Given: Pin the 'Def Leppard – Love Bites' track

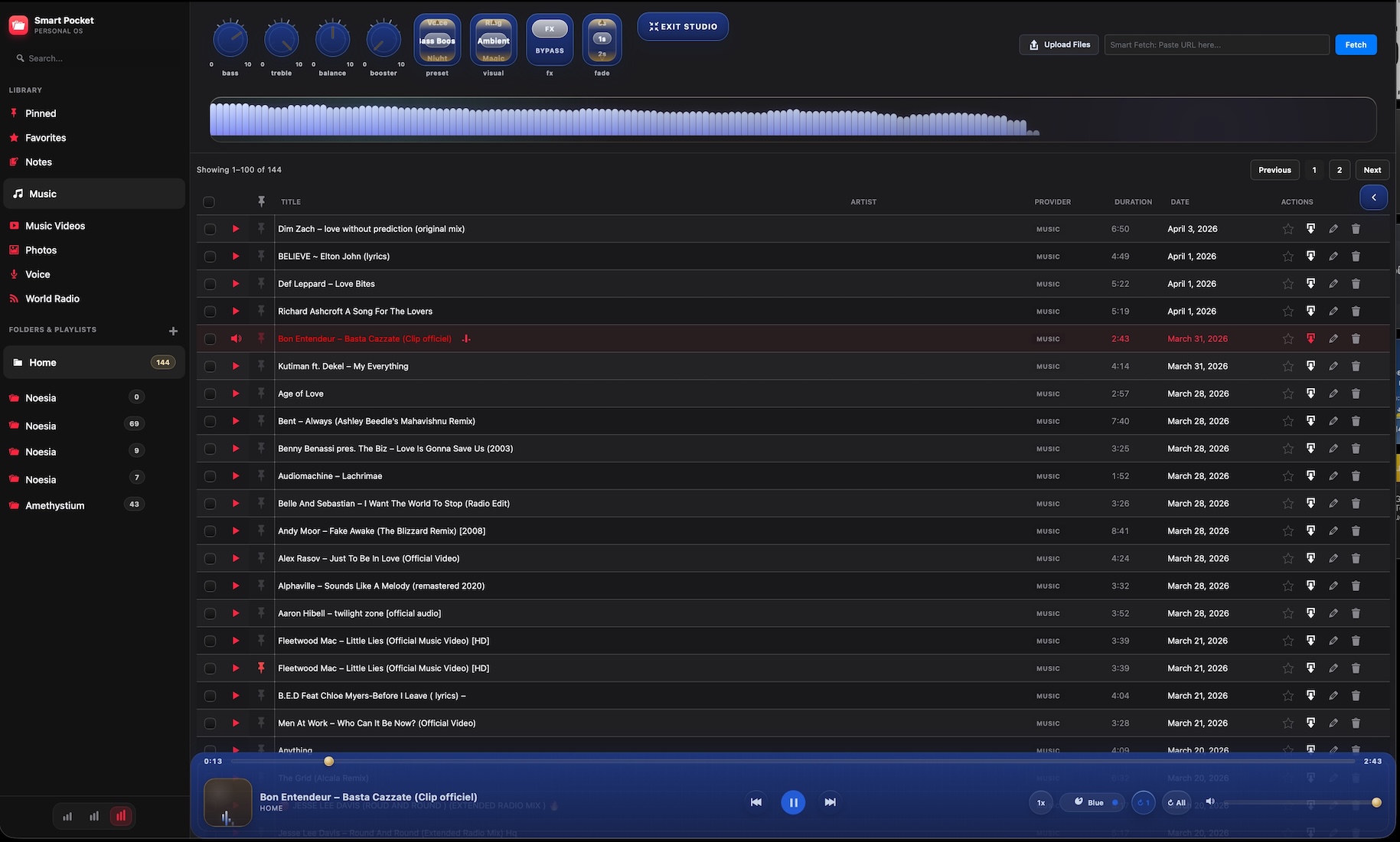Looking at the screenshot, I should point(261,284).
